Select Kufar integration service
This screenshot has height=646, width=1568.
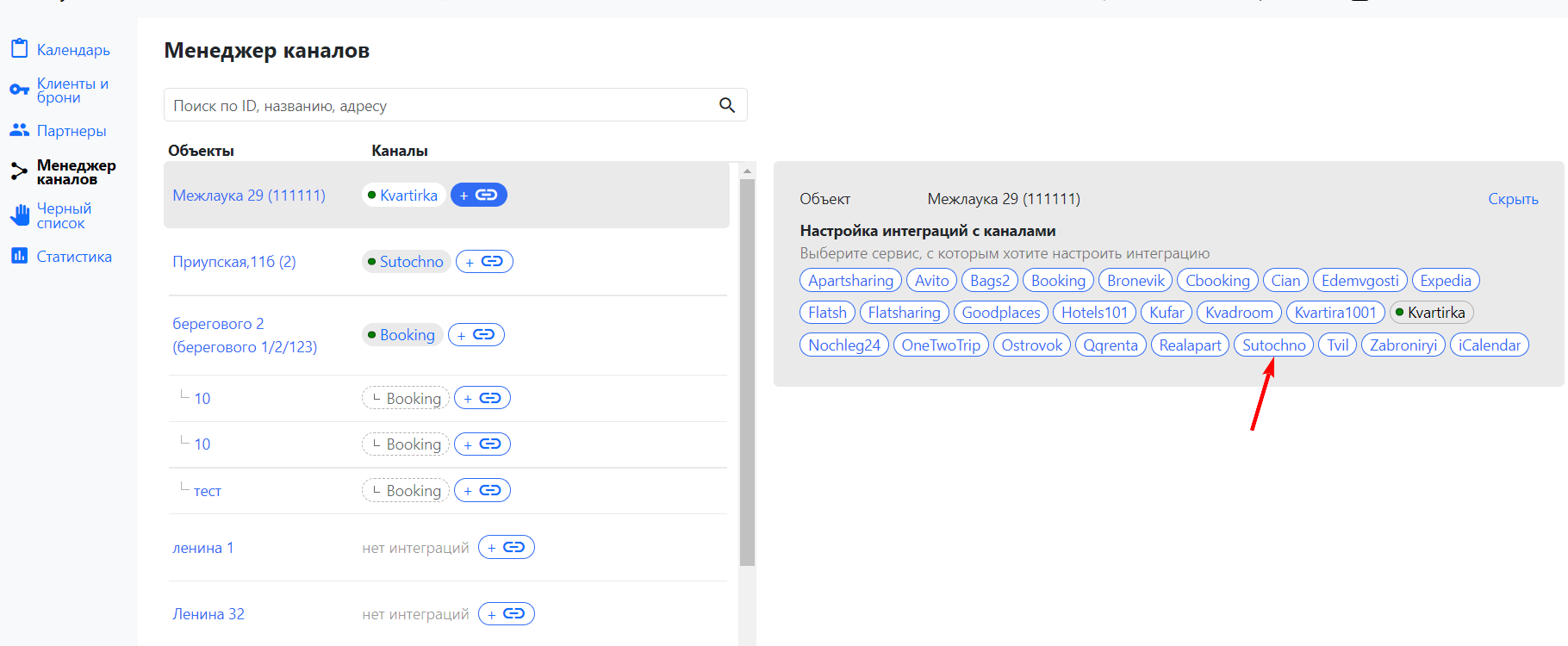[1167, 312]
